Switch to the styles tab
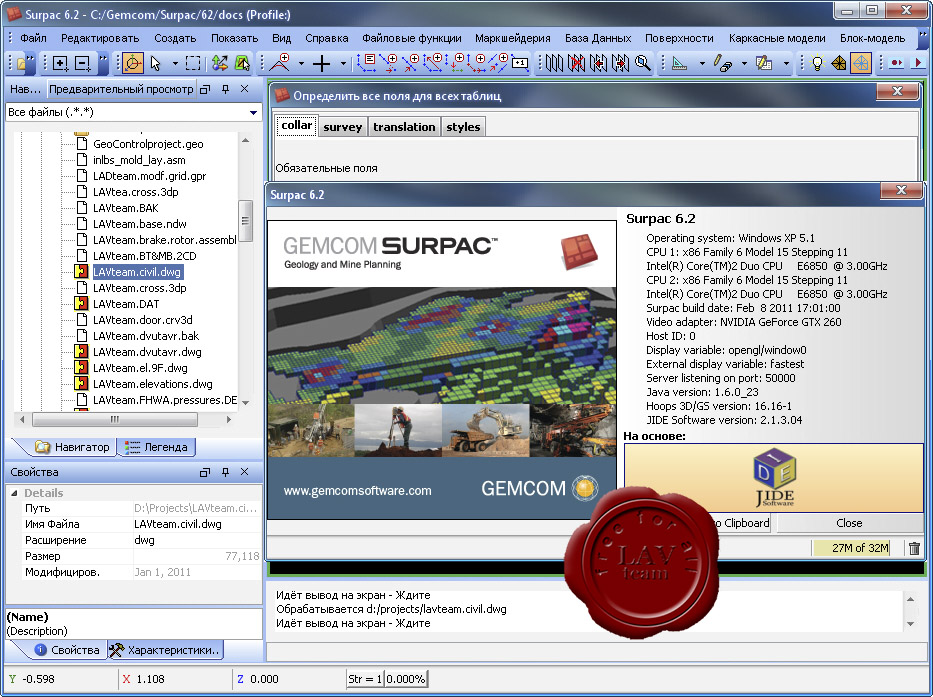The width and height of the screenshot is (933, 697). tap(463, 127)
